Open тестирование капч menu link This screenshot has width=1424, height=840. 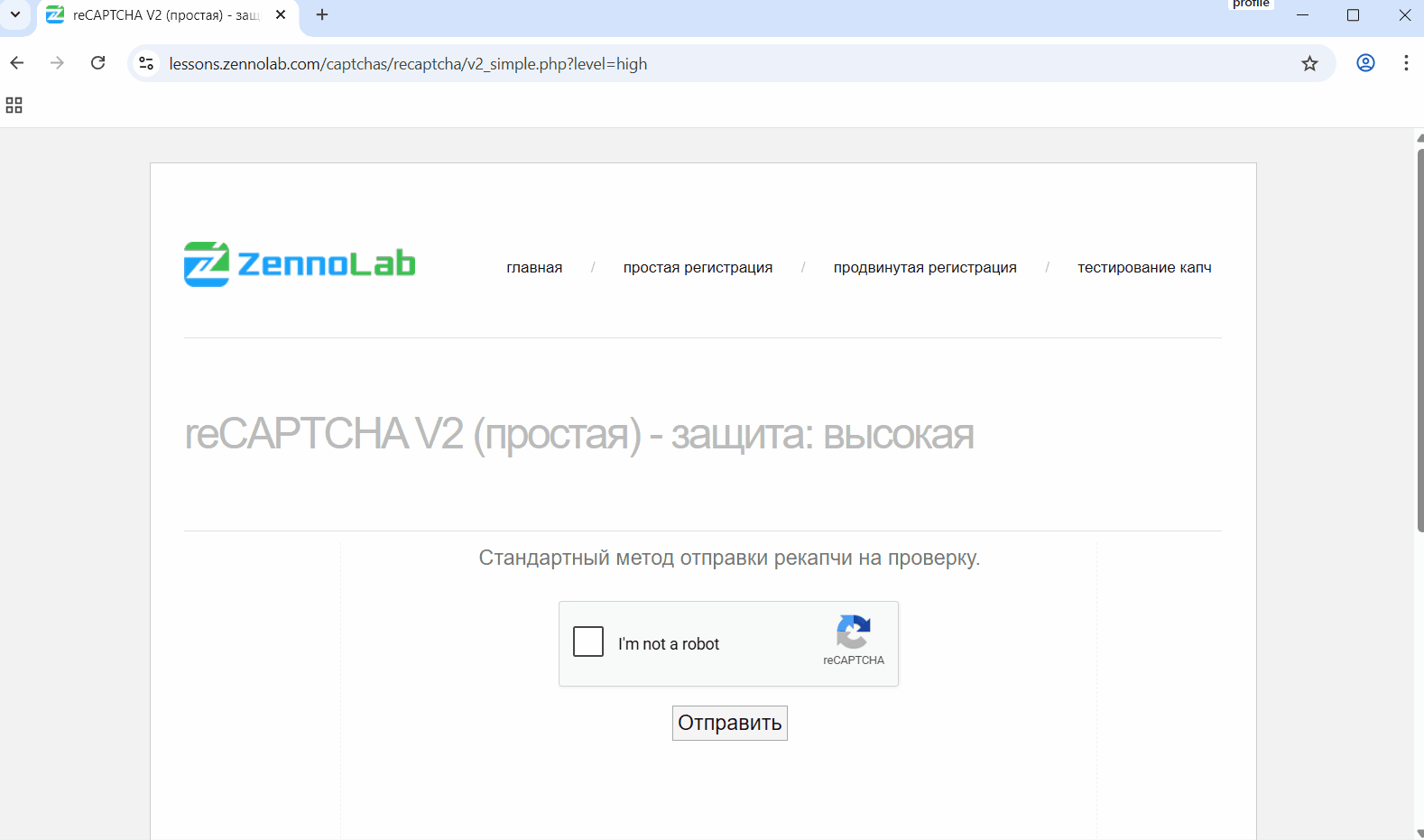tap(1144, 267)
